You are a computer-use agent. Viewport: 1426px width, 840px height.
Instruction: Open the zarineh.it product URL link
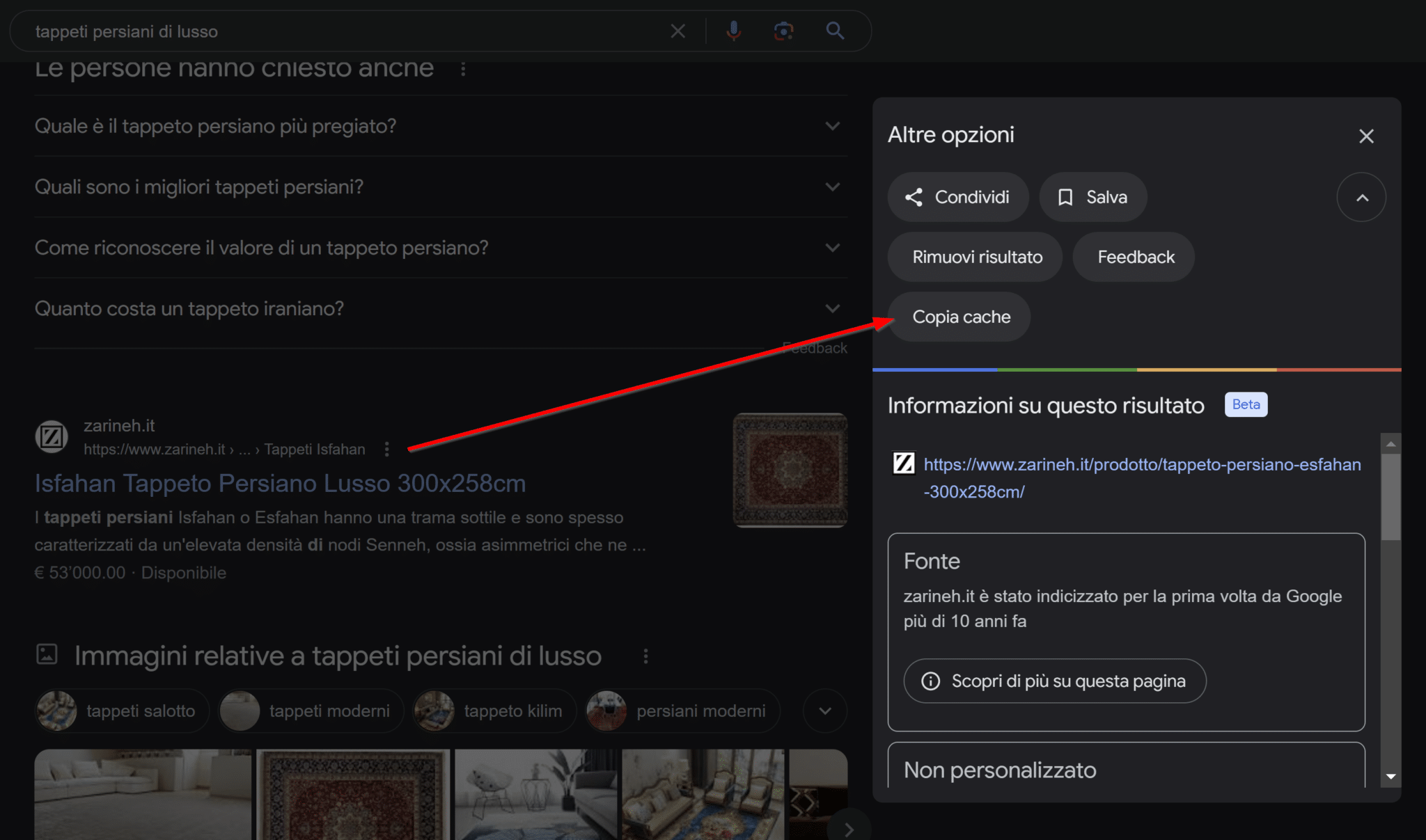point(1142,464)
